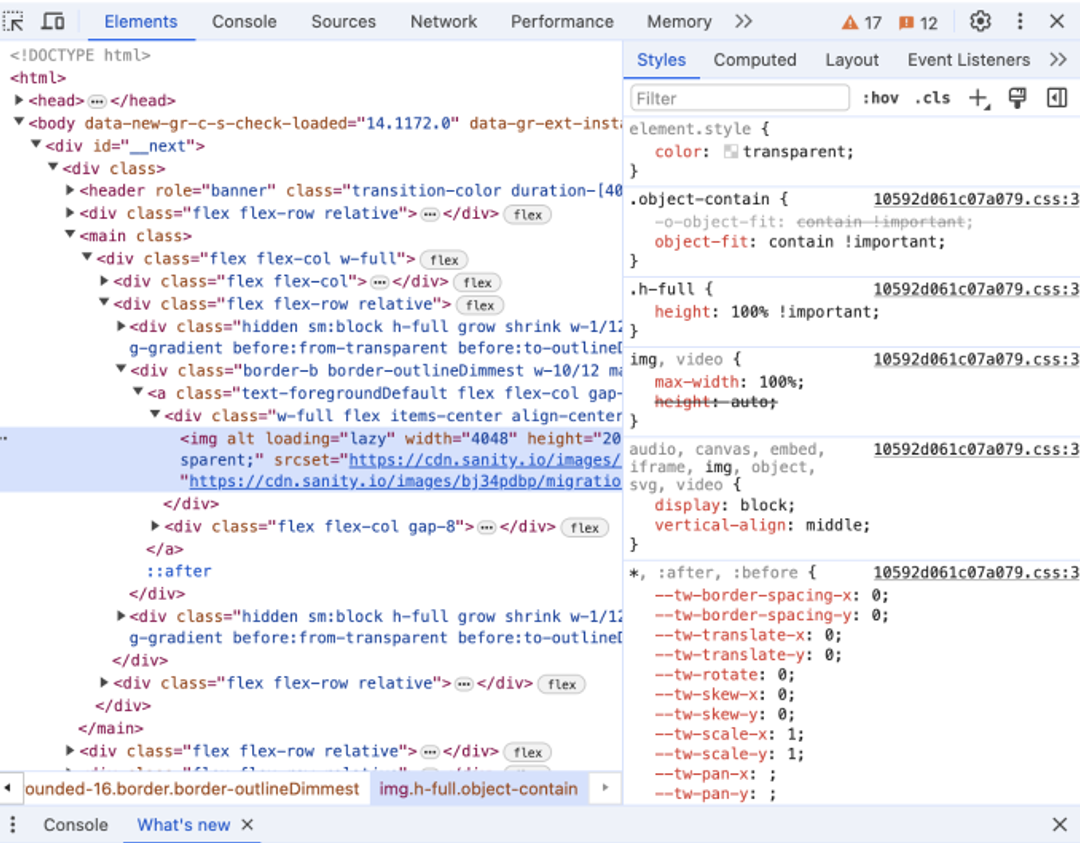Expand the header role banner node
The height and width of the screenshot is (843, 1080).
point(70,190)
